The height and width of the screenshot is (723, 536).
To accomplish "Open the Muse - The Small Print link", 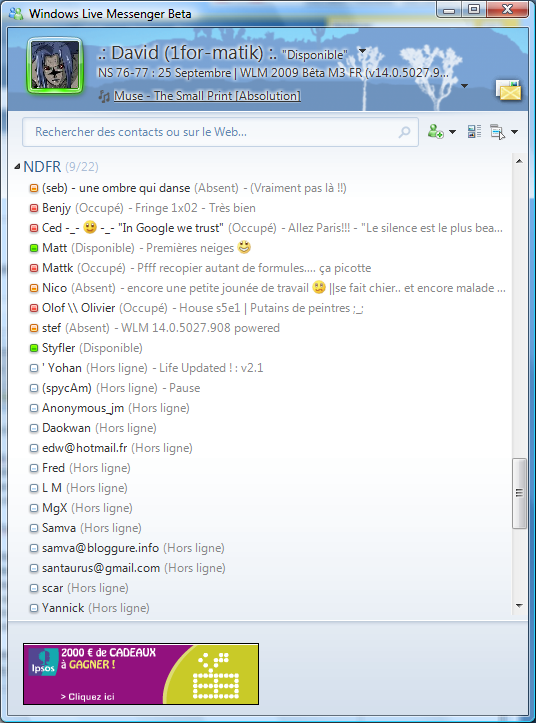I will pos(207,96).
